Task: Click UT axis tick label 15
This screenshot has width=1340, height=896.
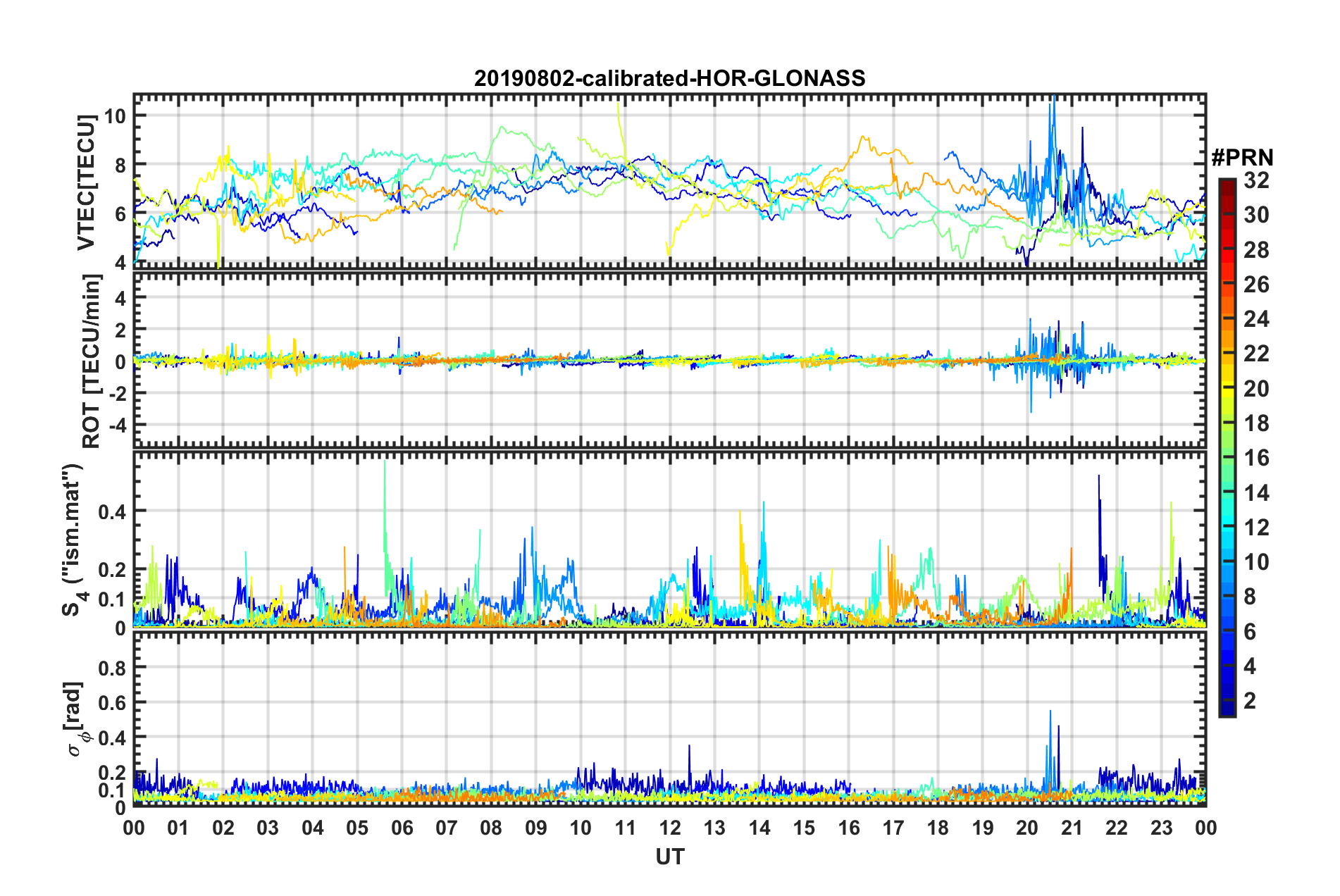Action: pyautogui.click(x=804, y=828)
